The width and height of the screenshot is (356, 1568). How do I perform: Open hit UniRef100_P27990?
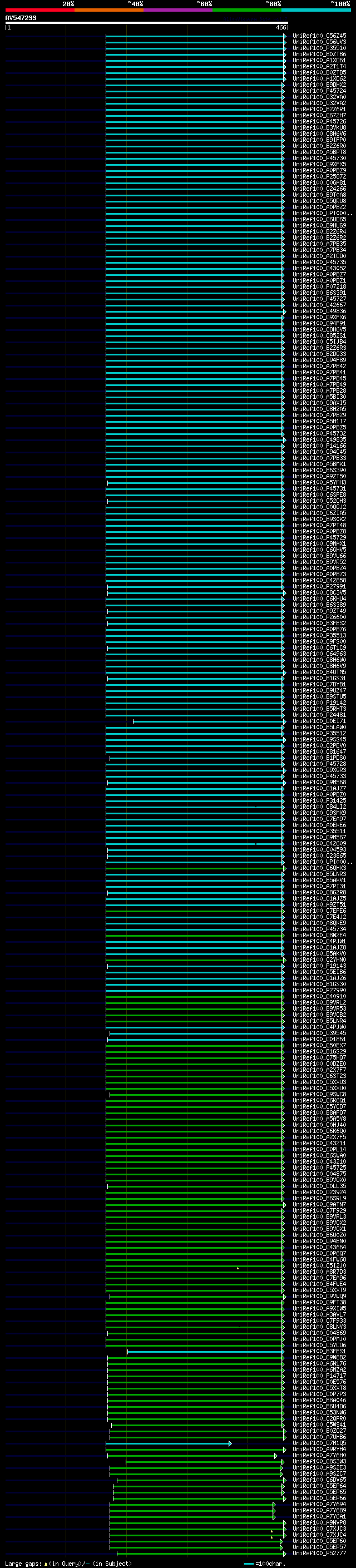point(319,990)
